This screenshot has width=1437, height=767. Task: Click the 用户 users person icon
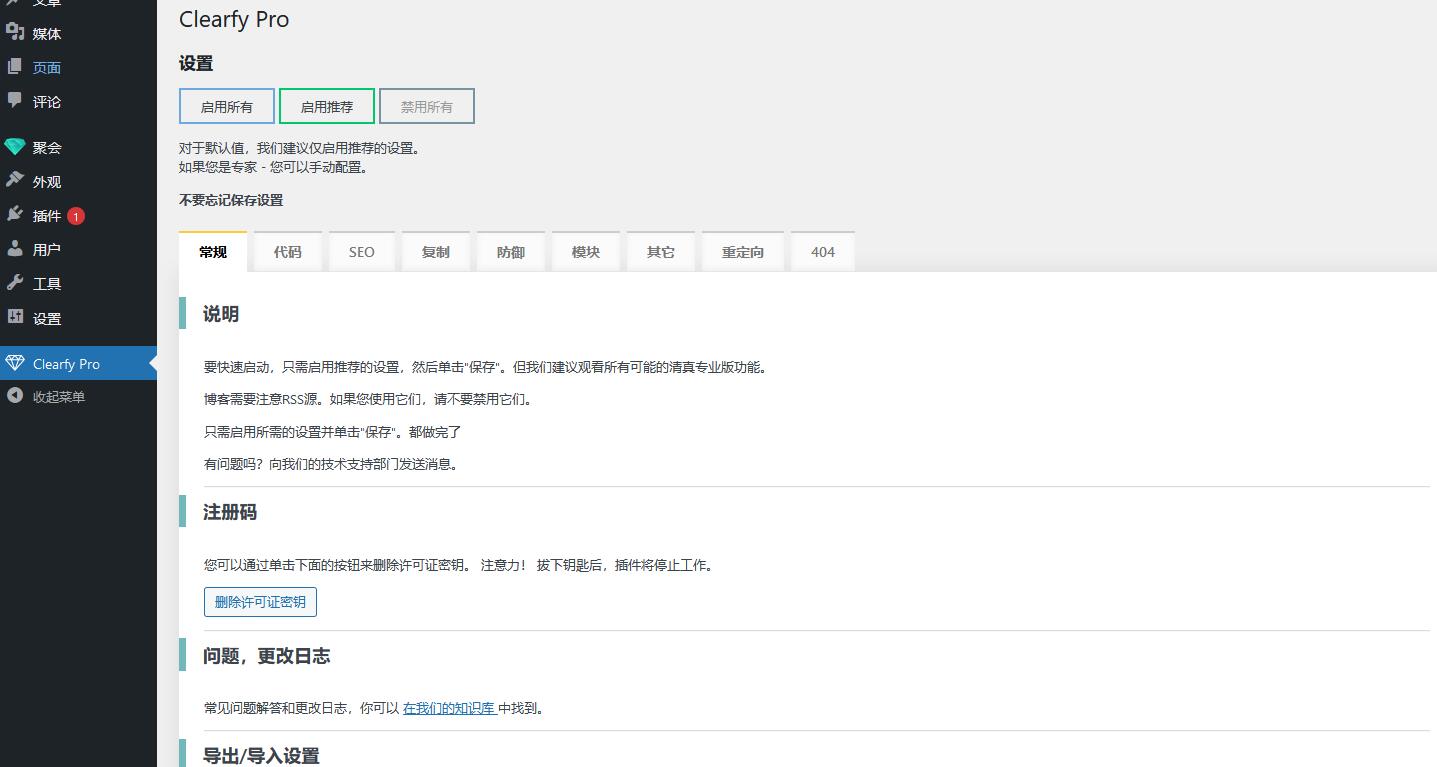point(15,249)
